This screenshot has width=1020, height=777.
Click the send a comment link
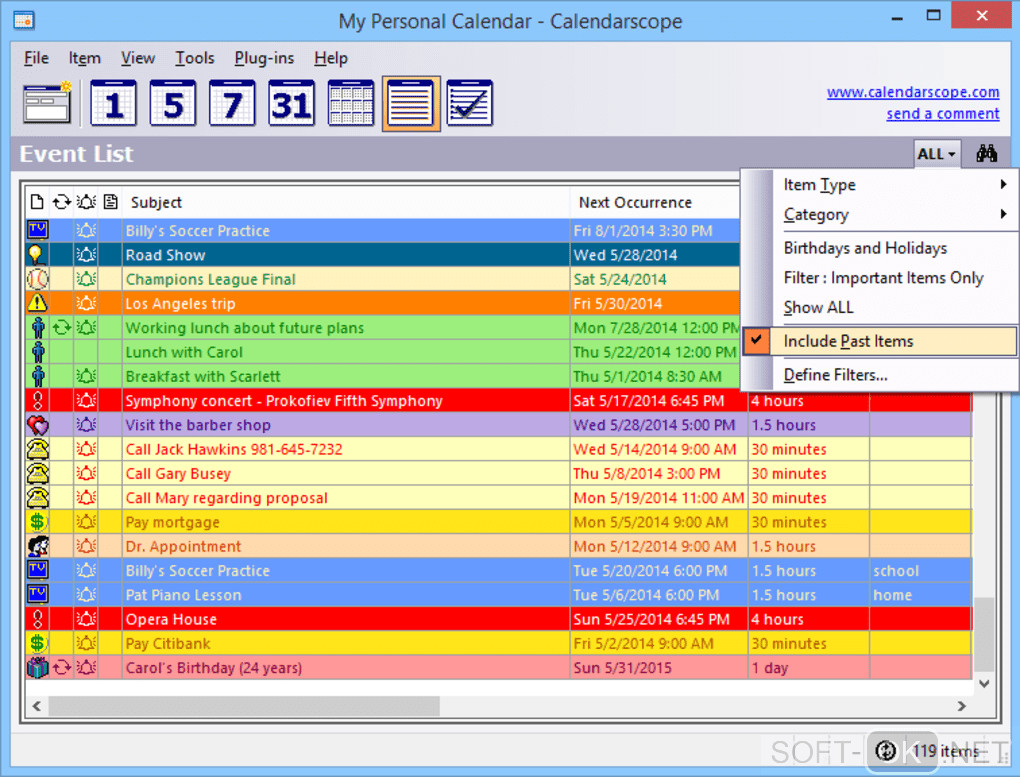[x=943, y=114]
